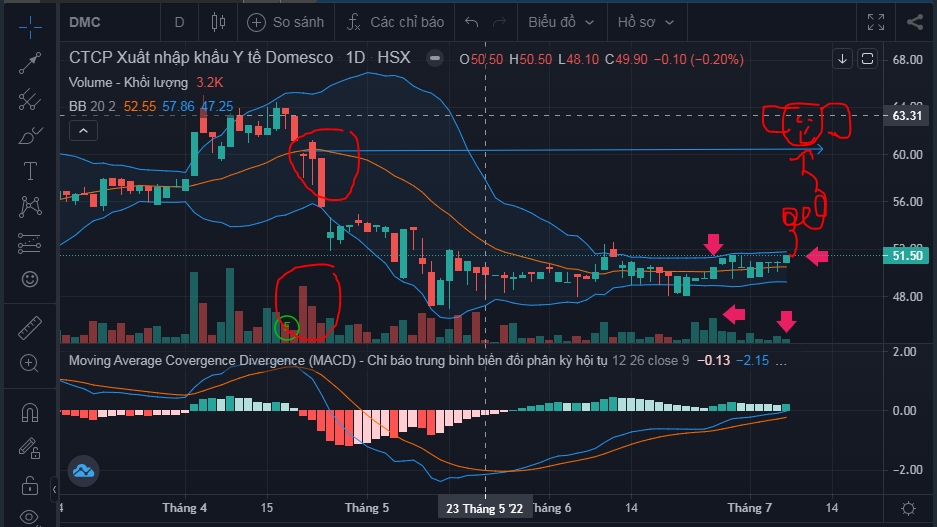Change the D time interval button
937x527 pixels.
pos(179,21)
